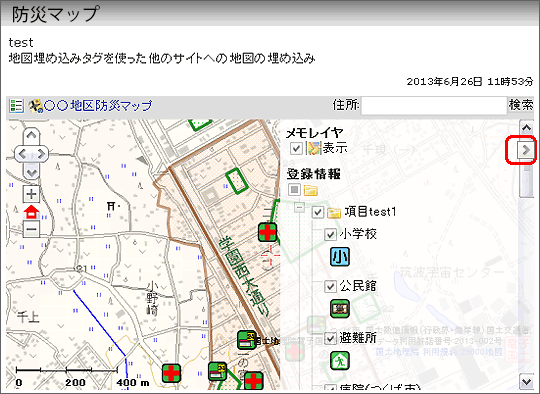
Task: Click the blue 小 elementary school legend icon
Action: pos(340,257)
